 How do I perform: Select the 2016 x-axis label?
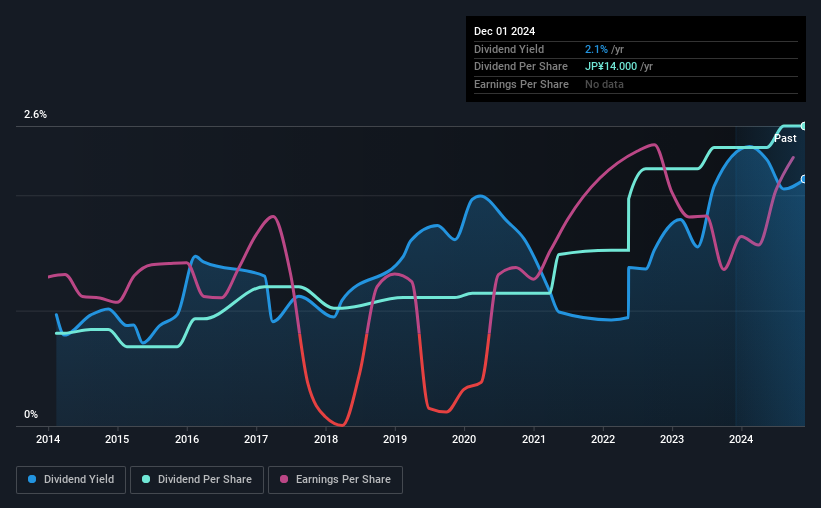187,439
